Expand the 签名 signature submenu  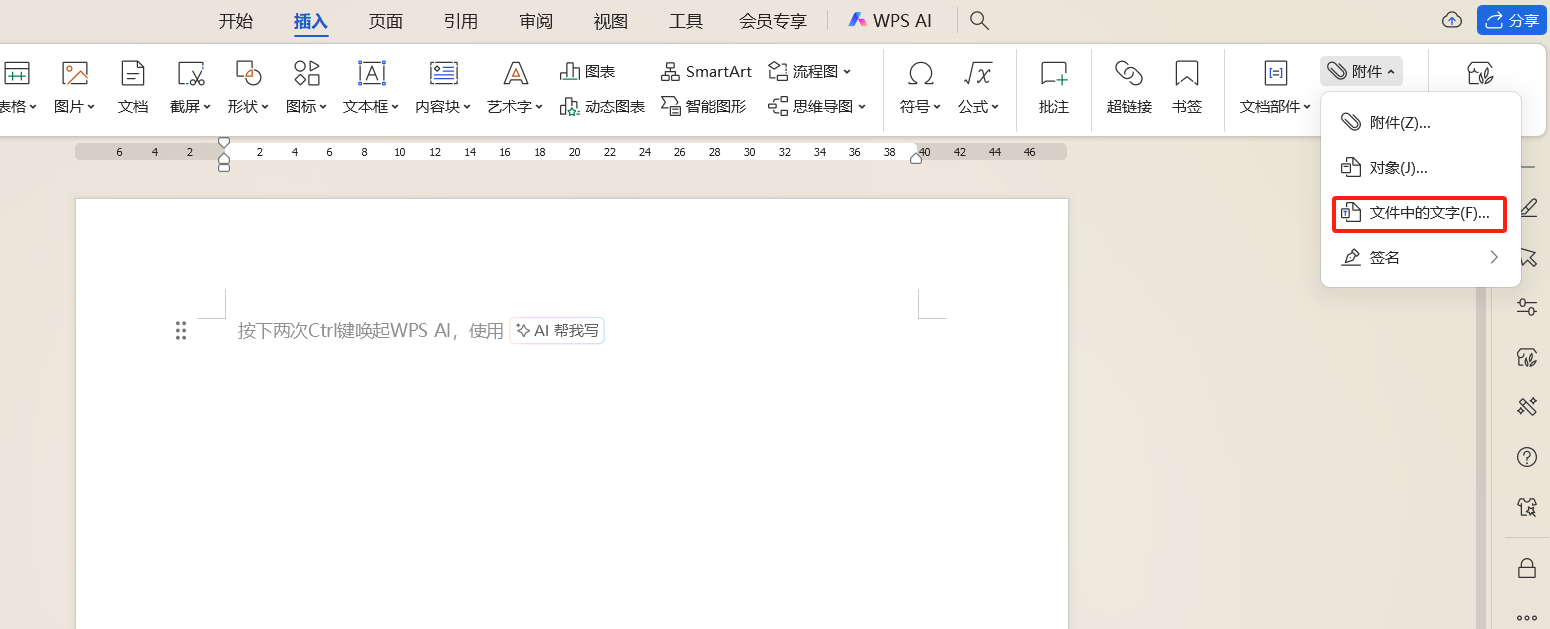[1418, 257]
